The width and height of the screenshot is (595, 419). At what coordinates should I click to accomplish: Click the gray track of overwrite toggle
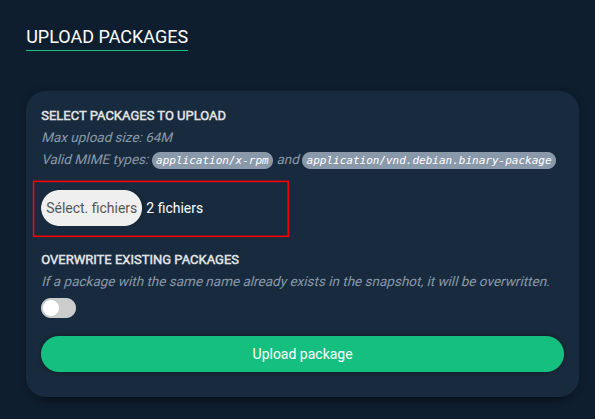(x=68, y=308)
